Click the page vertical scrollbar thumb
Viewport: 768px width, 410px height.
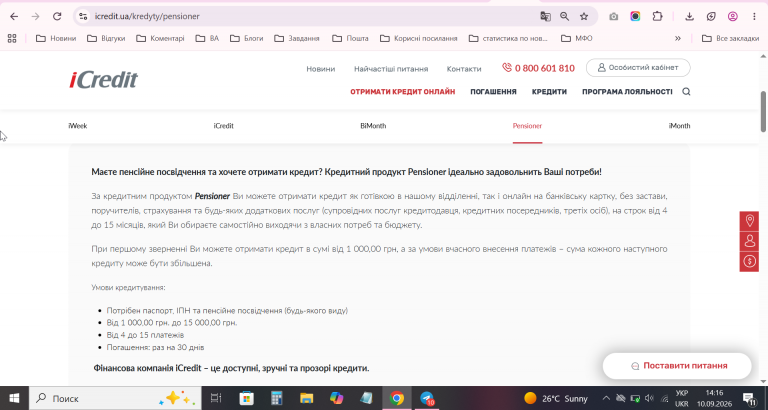(x=763, y=111)
